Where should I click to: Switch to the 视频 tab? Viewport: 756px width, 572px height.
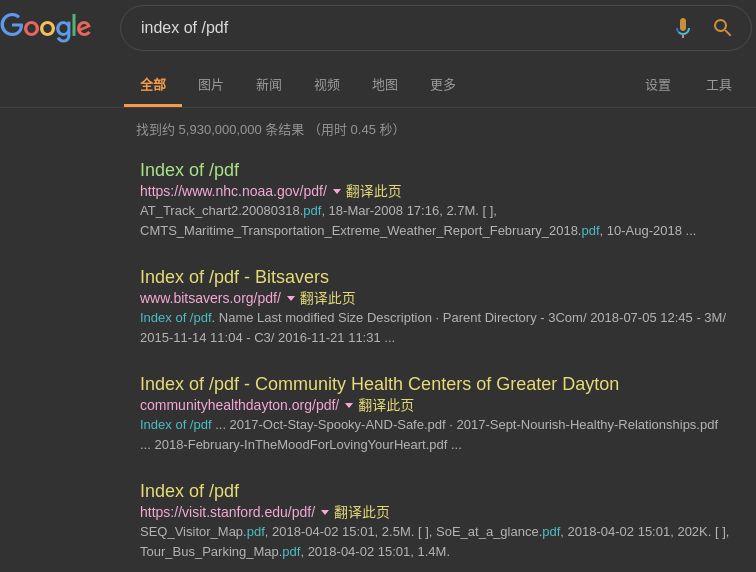(327, 85)
